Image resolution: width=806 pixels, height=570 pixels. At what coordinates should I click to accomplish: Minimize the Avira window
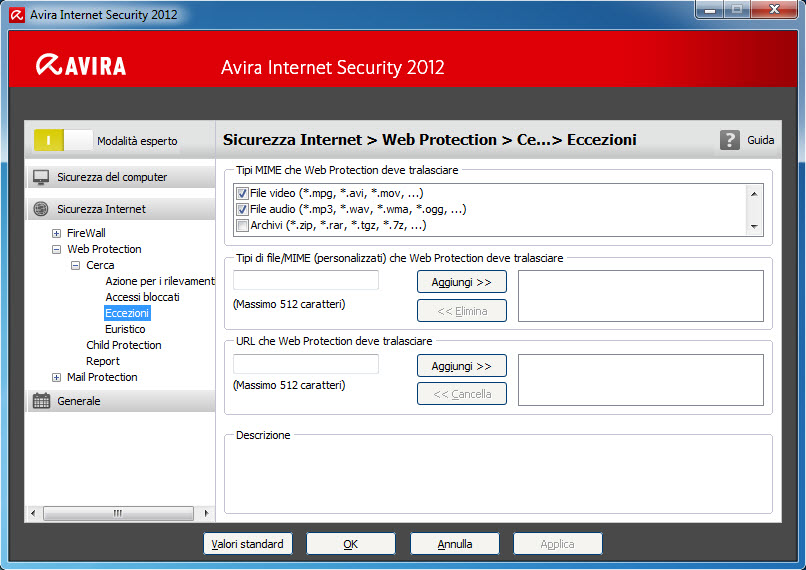pos(710,9)
